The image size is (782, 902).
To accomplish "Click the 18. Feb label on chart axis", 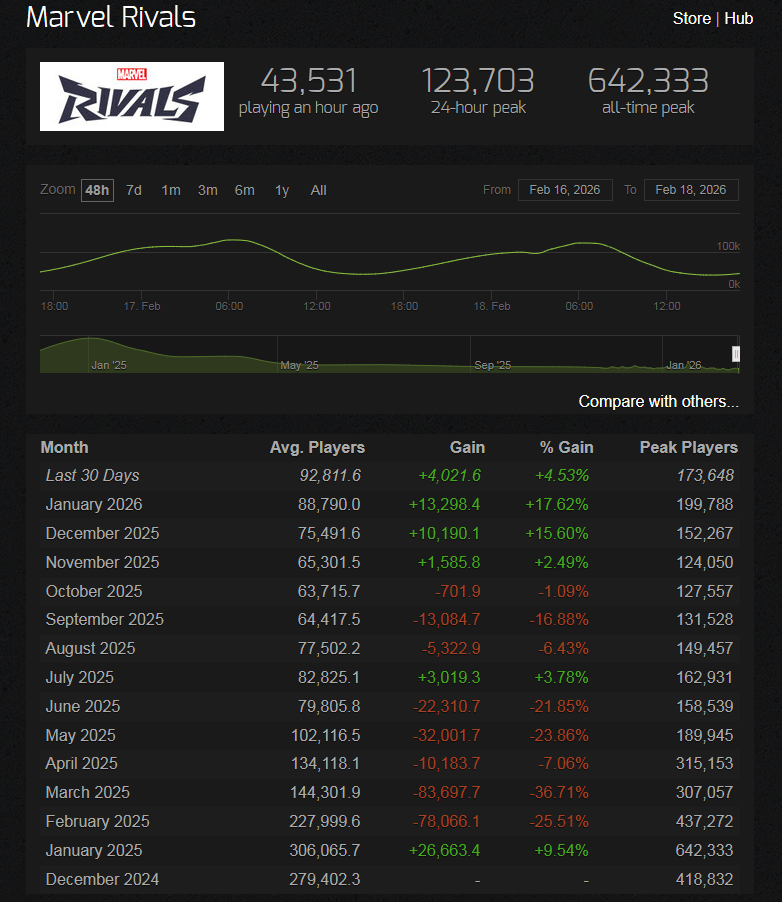I will [492, 306].
